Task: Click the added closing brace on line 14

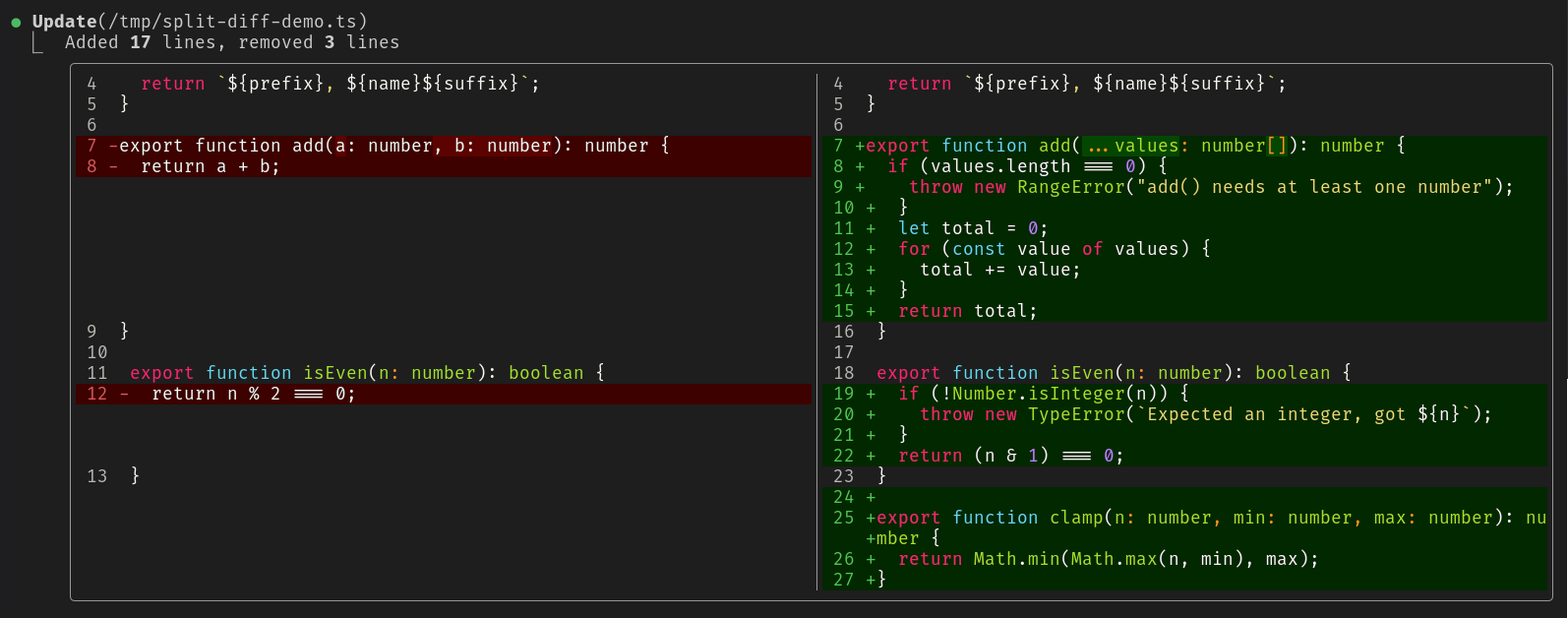Action: point(903,290)
